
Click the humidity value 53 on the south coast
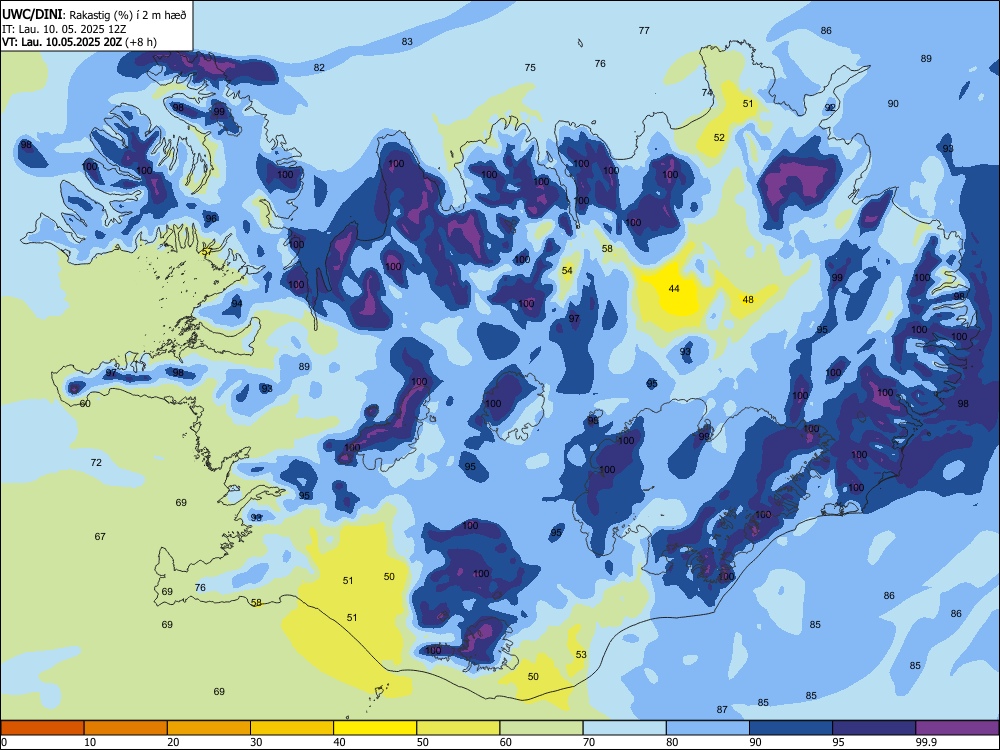click(x=581, y=655)
